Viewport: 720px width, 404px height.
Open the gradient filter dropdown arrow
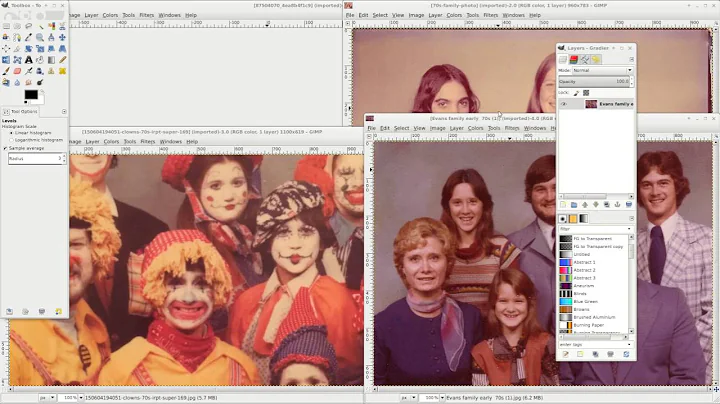point(629,229)
